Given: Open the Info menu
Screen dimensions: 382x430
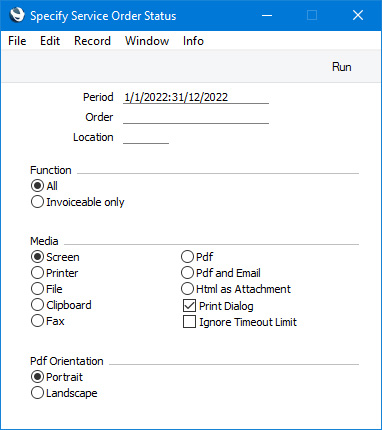Looking at the screenshot, I should (x=193, y=41).
